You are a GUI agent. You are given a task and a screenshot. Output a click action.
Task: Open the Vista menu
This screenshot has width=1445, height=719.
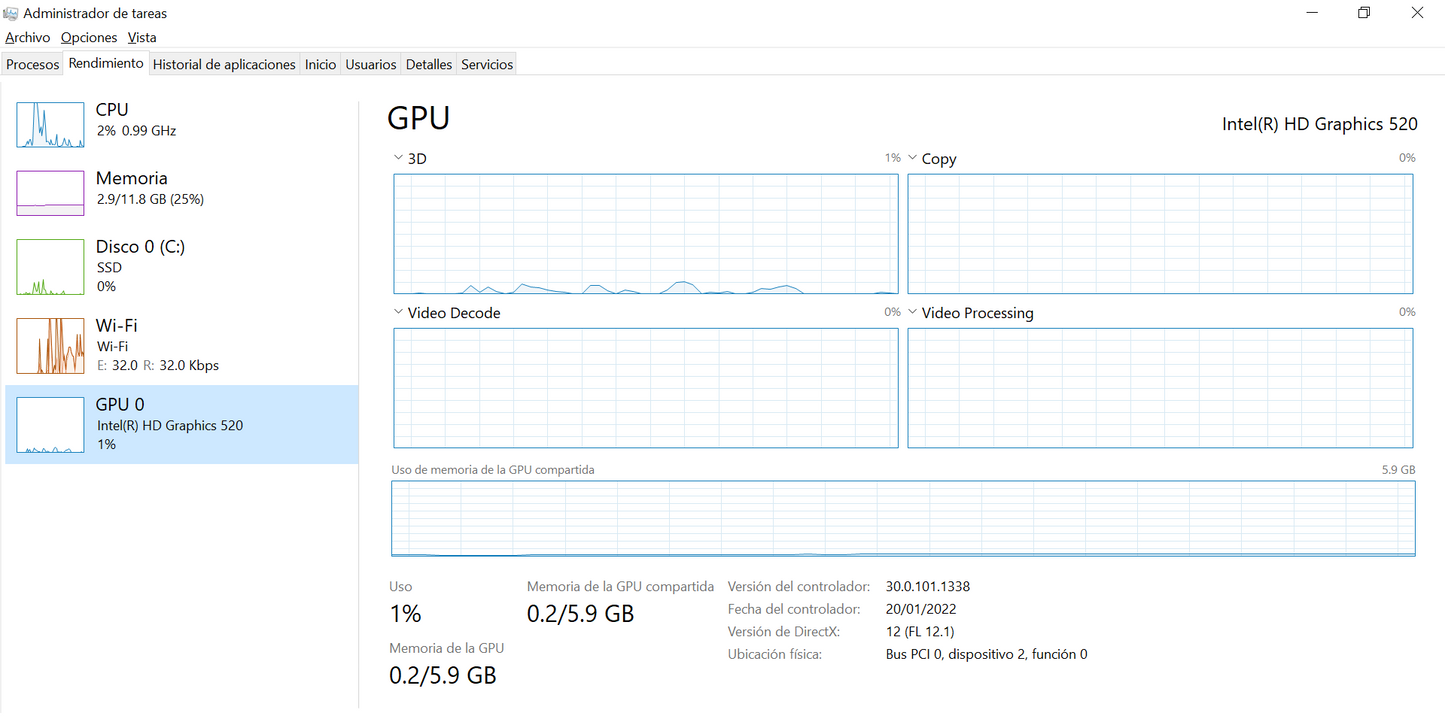142,37
